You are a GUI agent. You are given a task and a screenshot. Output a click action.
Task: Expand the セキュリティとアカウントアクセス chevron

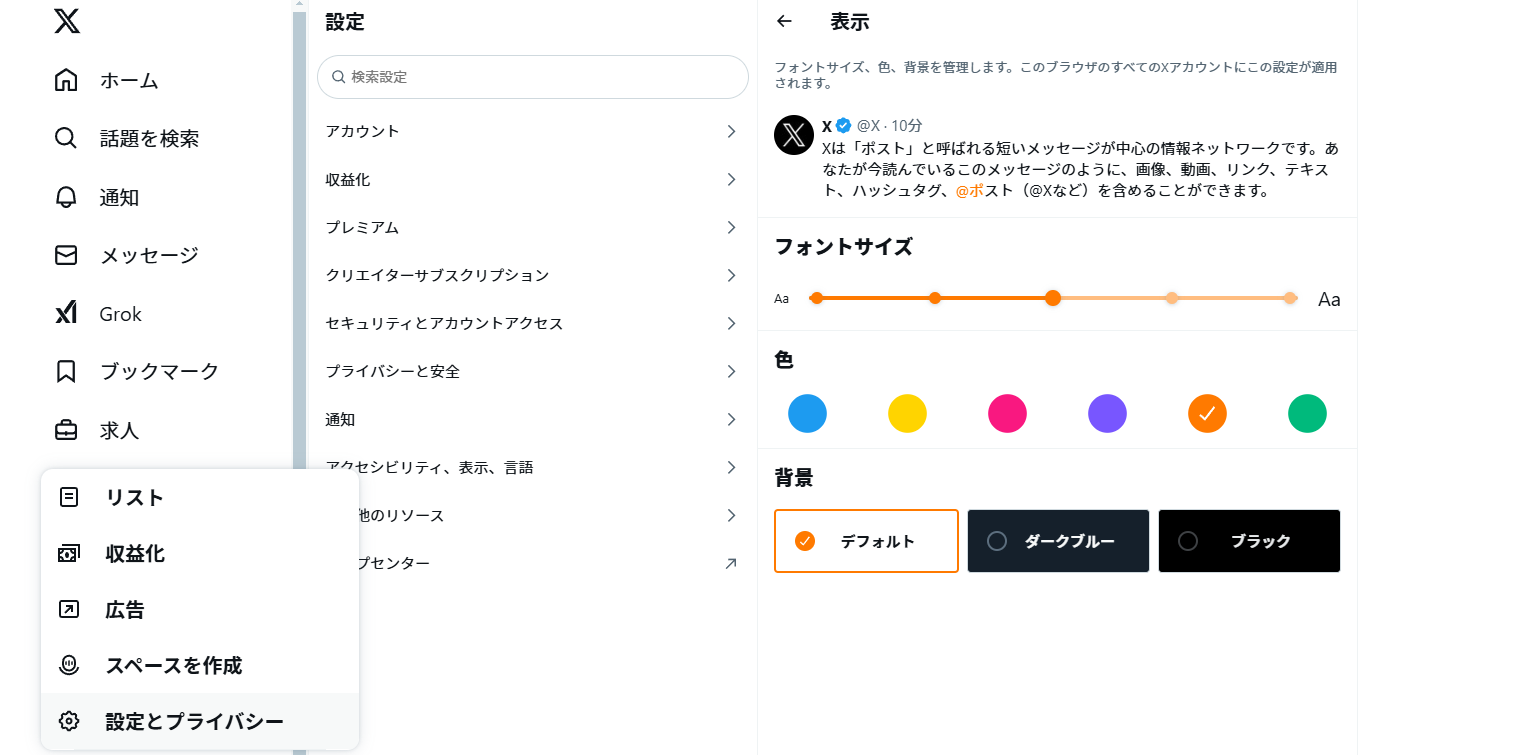731,323
